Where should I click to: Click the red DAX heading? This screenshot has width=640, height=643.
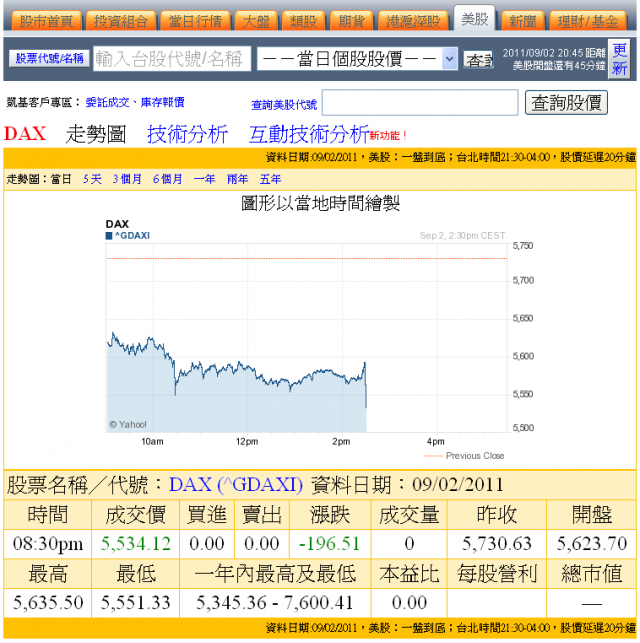click(25, 134)
